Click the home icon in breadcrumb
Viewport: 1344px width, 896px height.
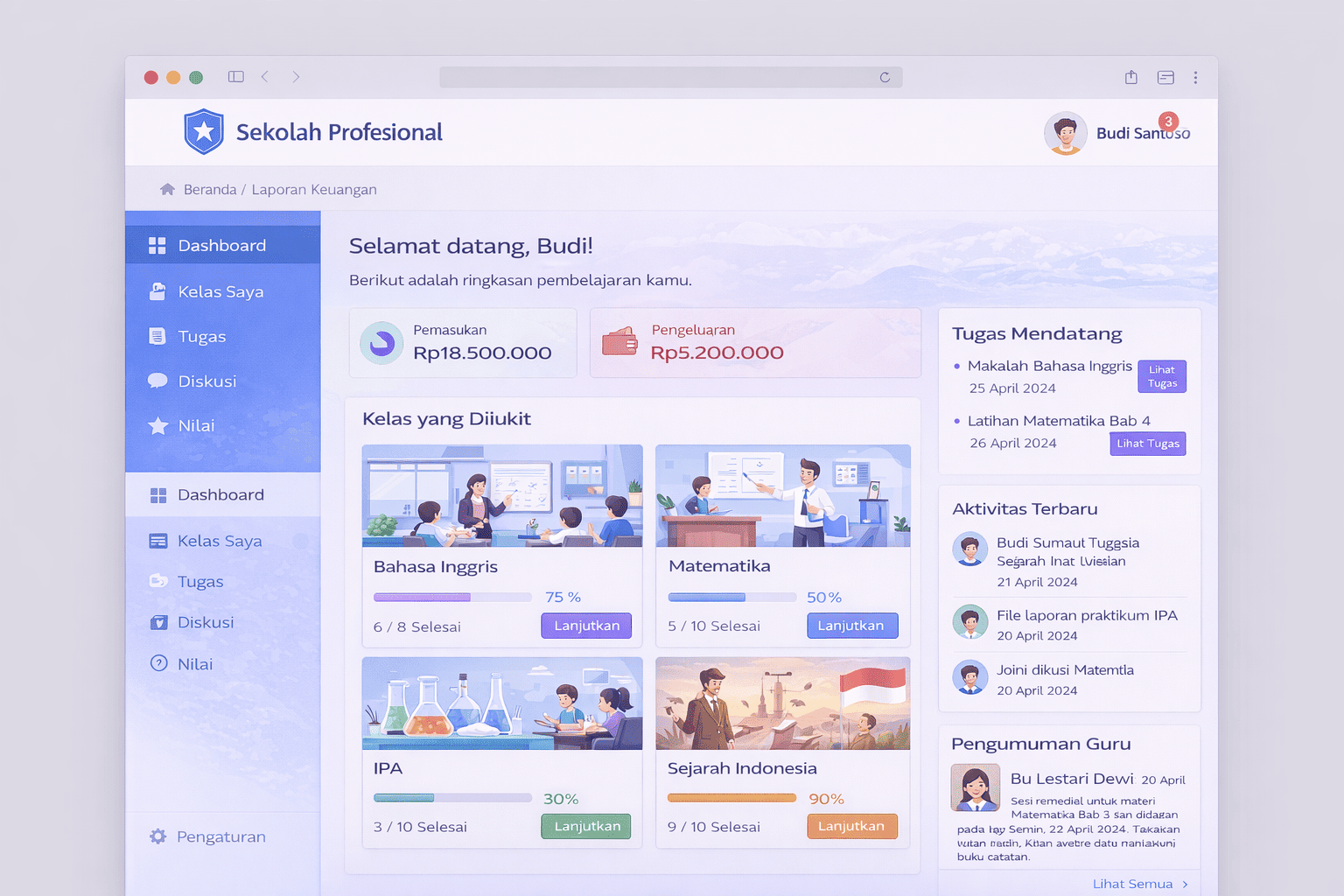(167, 190)
